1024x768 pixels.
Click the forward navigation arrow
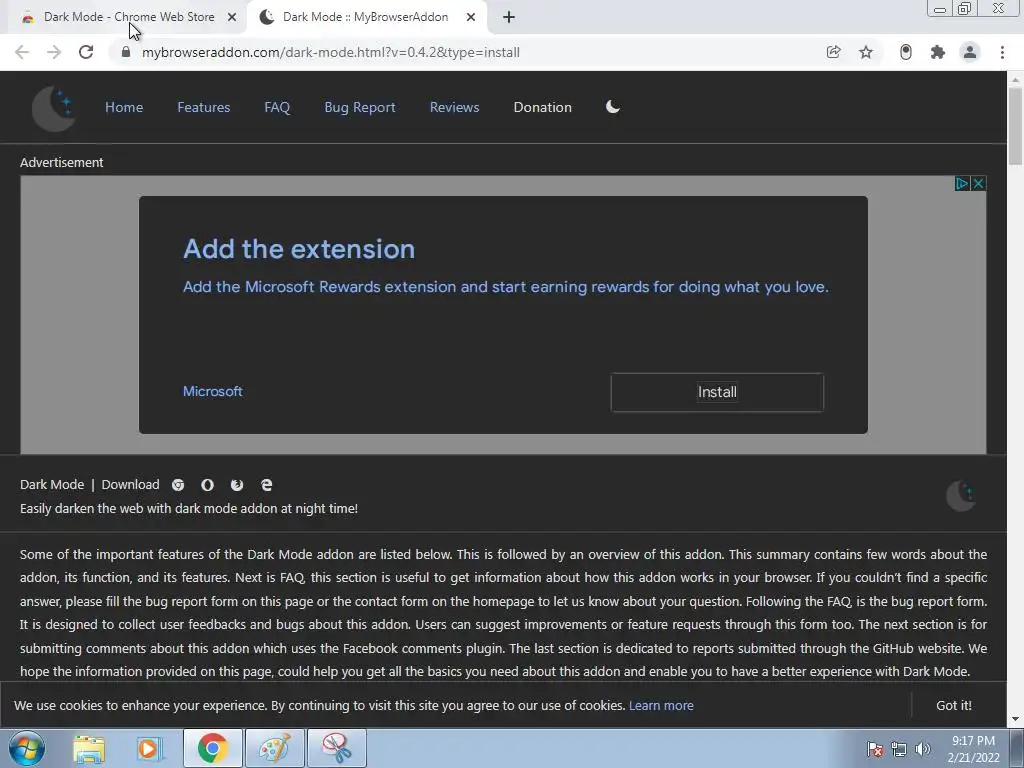(x=54, y=52)
